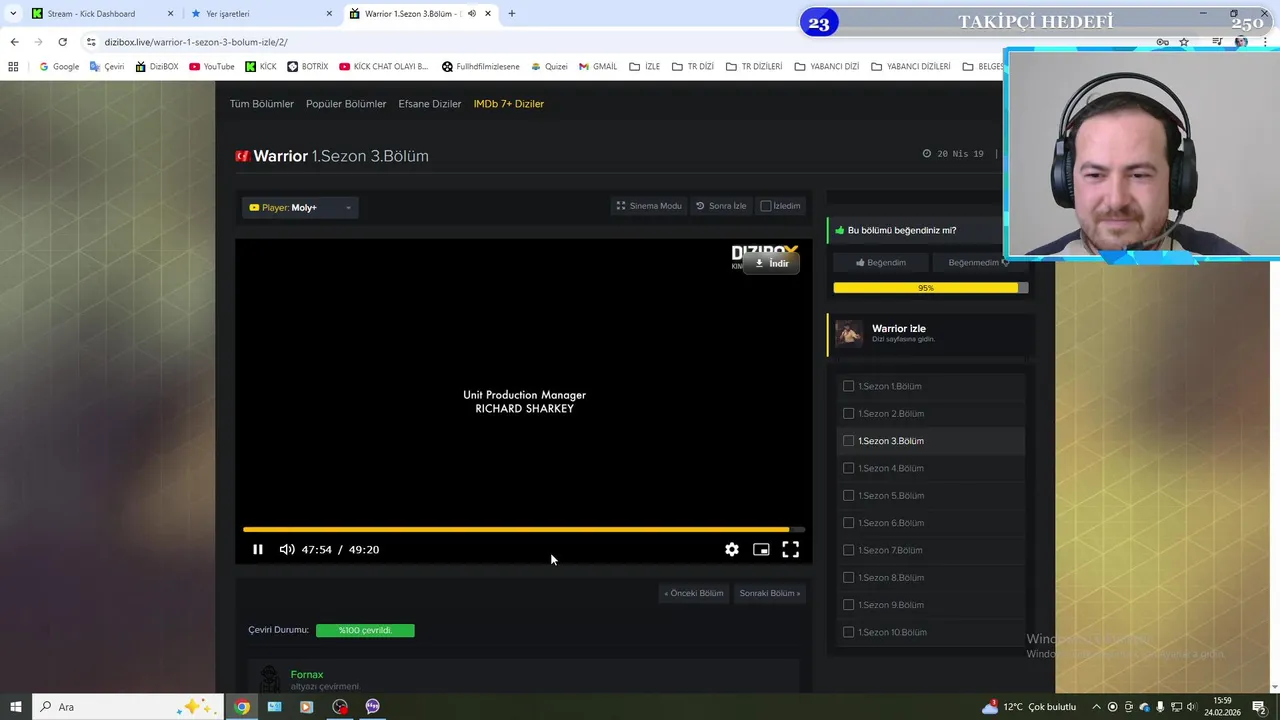Reload the current page
This screenshot has width=1280, height=720.
(62, 42)
